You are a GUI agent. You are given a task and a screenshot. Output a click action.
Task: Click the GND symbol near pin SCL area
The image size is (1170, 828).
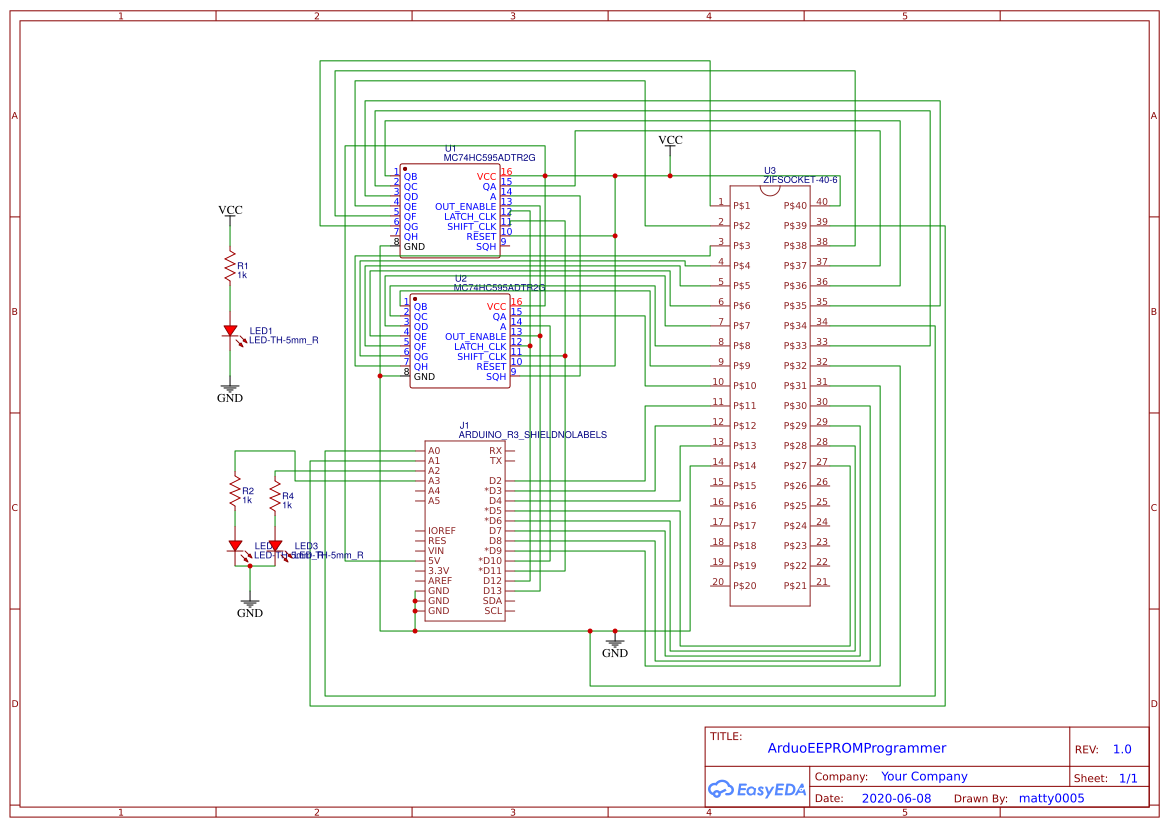coord(615,645)
